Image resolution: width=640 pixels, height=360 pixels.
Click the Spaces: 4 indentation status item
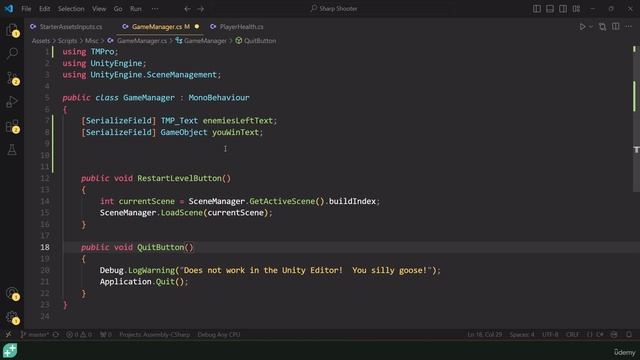[522, 335]
